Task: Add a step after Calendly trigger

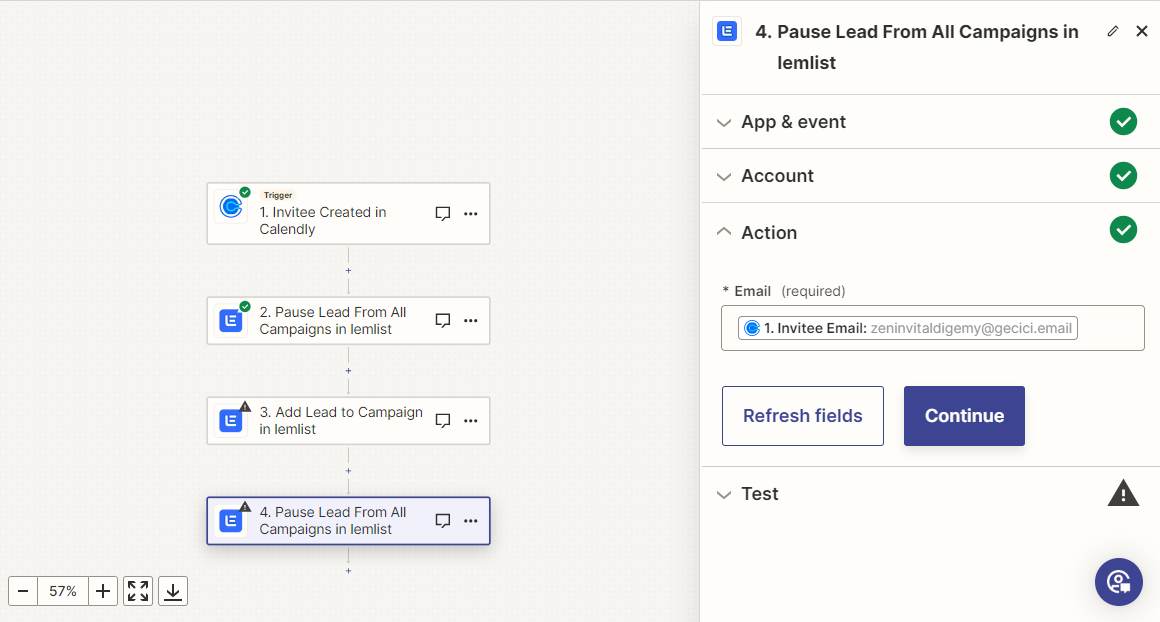Action: pyautogui.click(x=348, y=271)
